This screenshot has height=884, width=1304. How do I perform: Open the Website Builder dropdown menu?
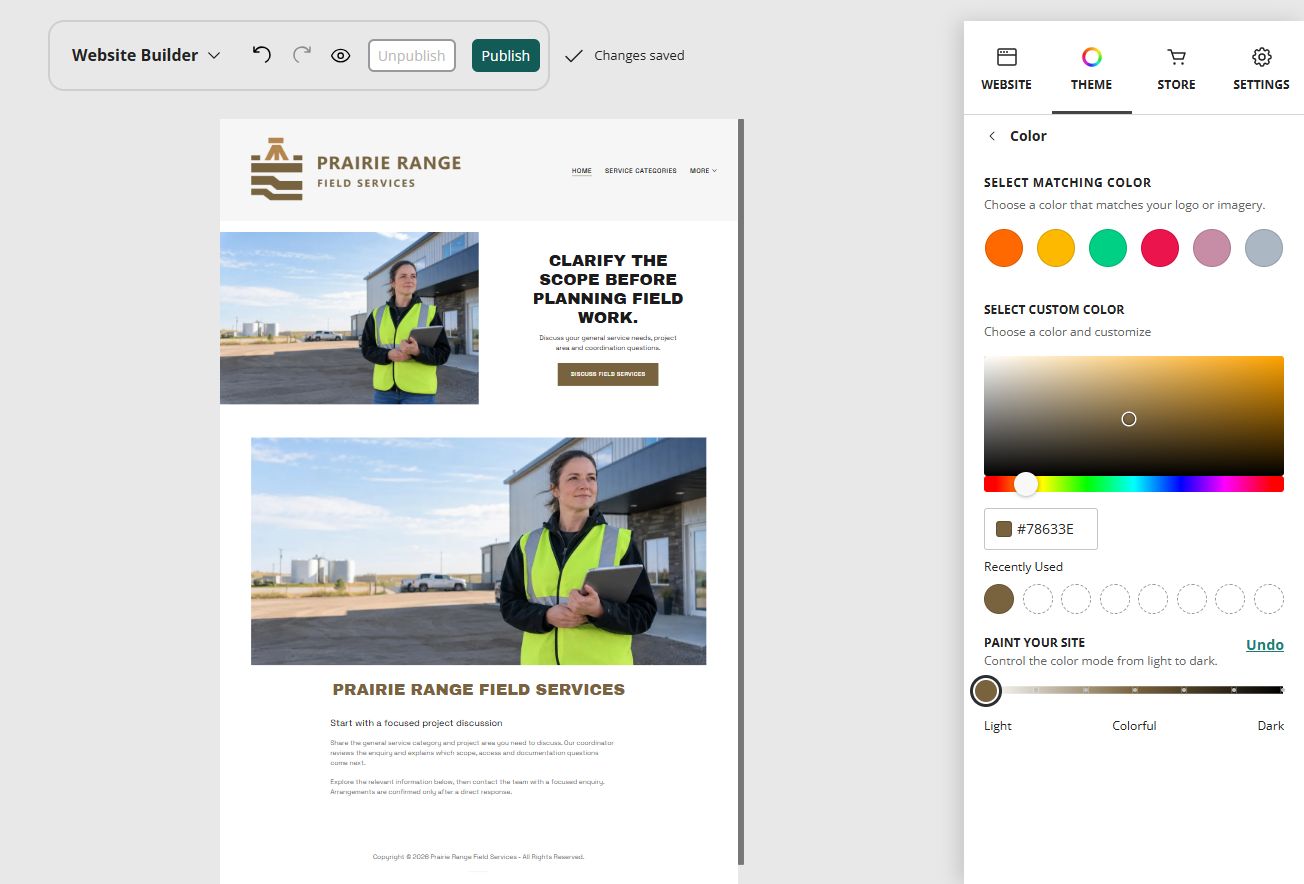click(x=146, y=55)
